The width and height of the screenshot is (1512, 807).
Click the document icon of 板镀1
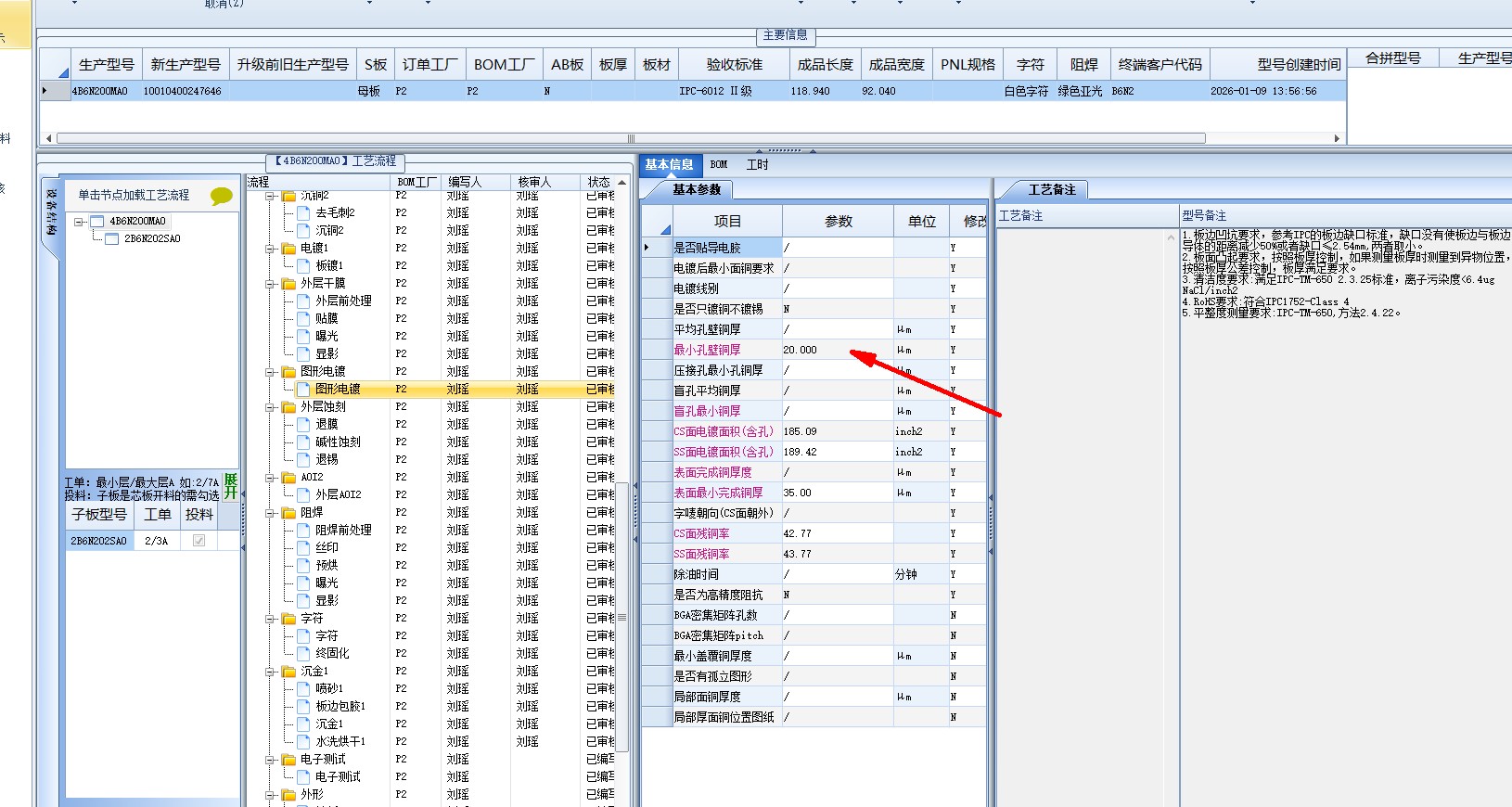303,266
